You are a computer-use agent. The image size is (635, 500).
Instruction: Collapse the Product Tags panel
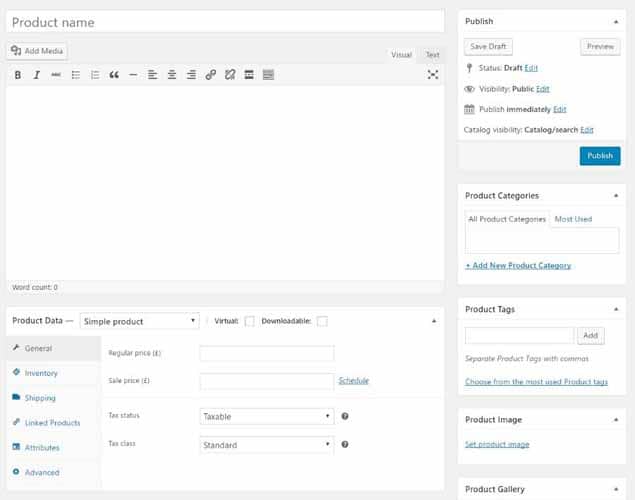click(x=616, y=309)
